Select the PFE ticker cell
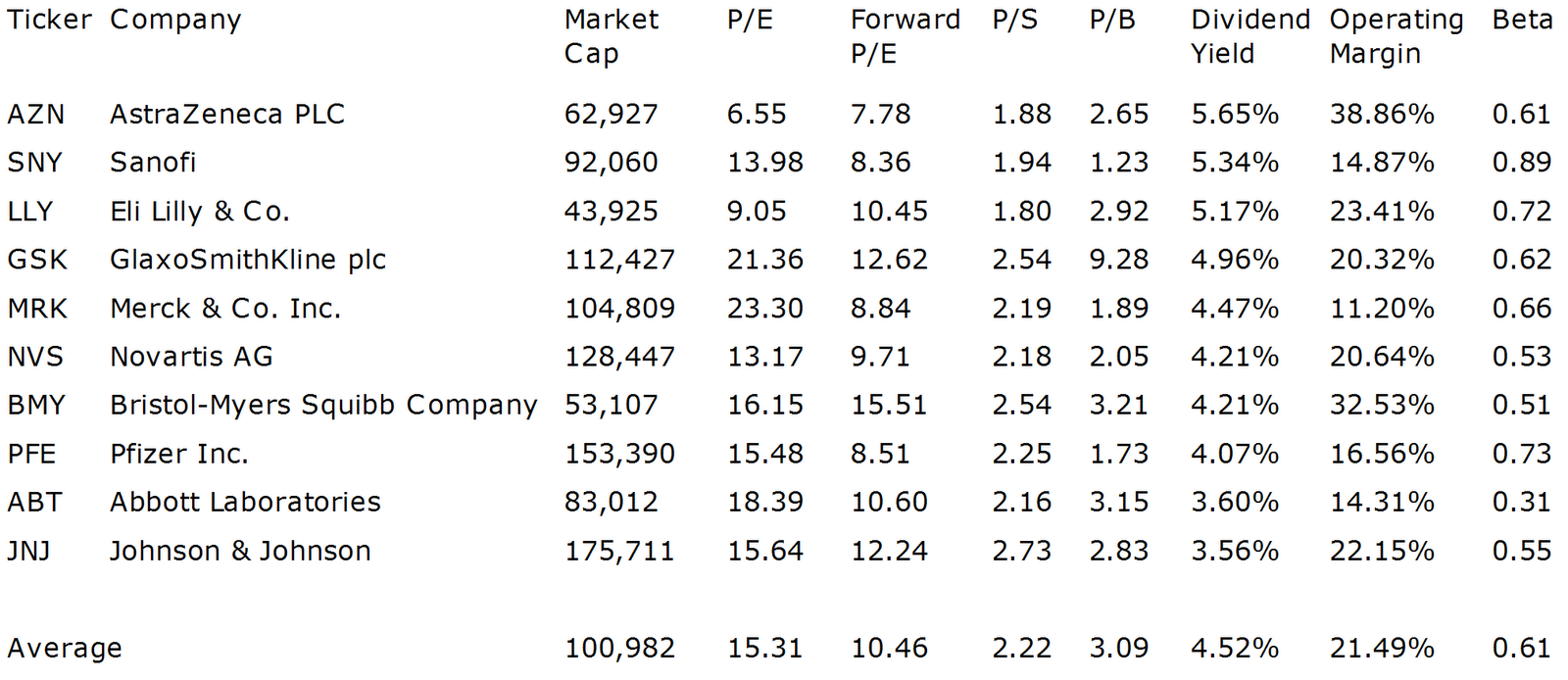1568x680 pixels. [32, 454]
